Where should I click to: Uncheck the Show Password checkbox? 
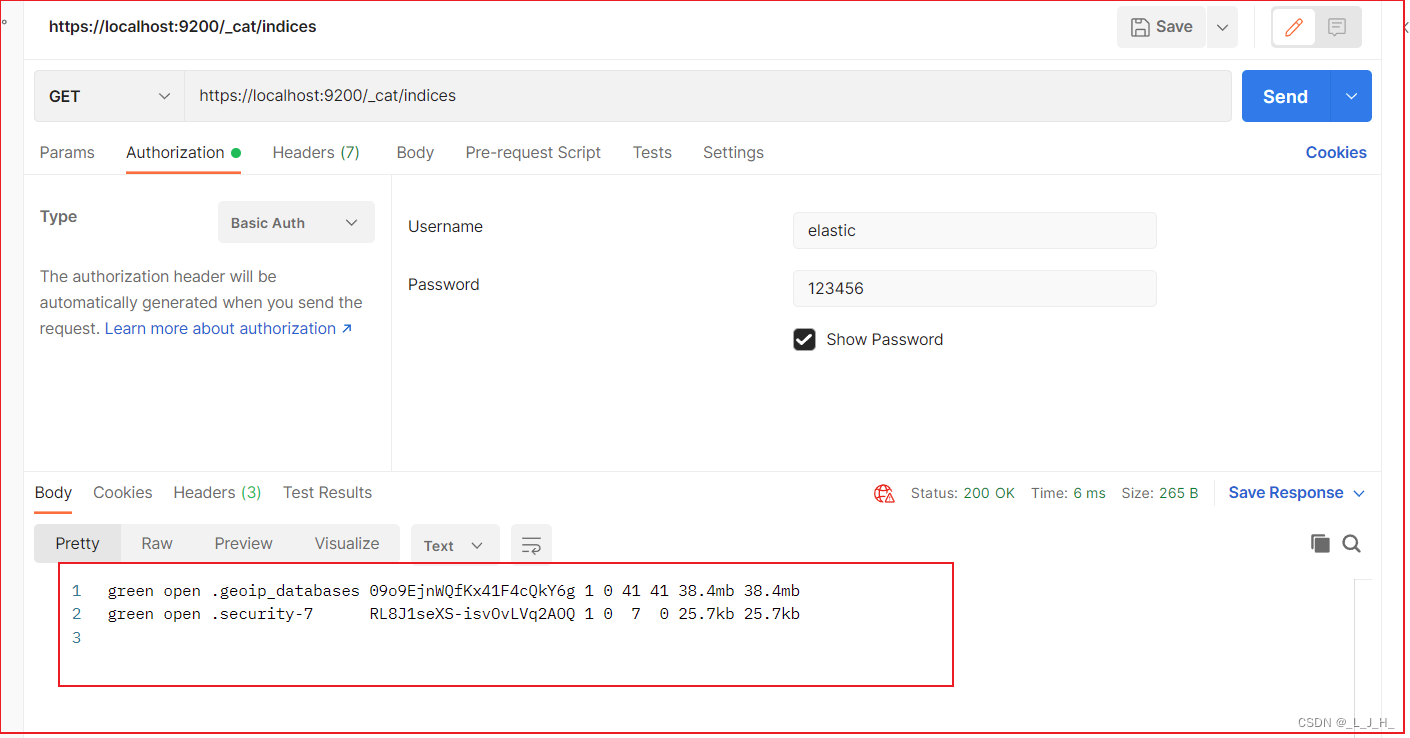pyautogui.click(x=804, y=339)
